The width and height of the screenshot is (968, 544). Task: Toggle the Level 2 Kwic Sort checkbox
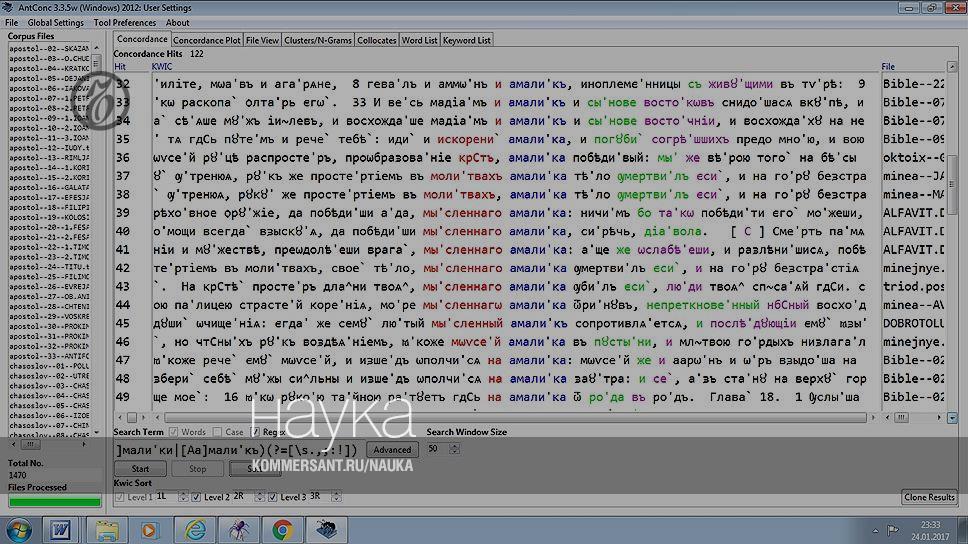tap(197, 496)
